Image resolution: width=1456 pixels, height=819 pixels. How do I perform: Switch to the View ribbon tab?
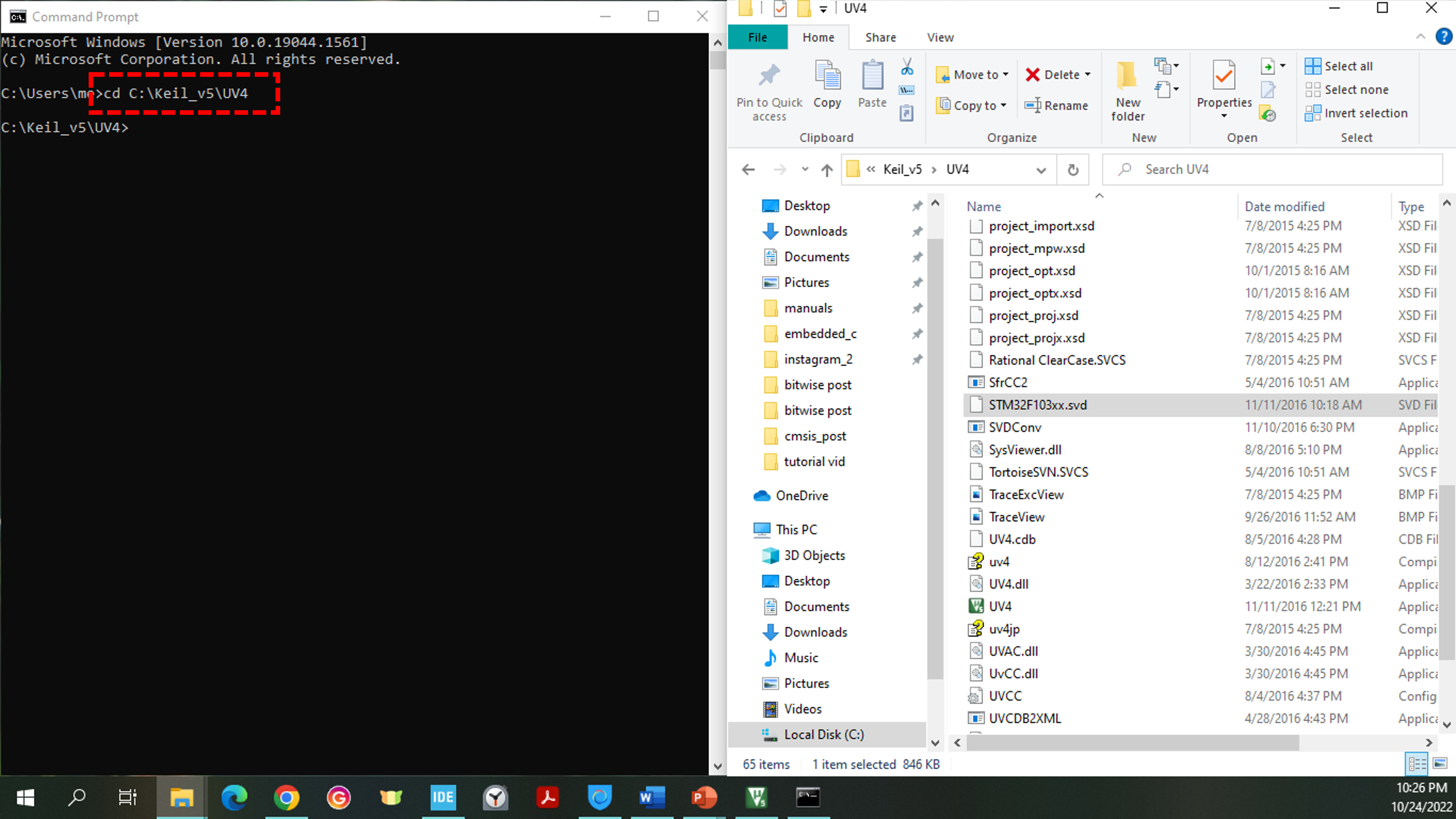click(941, 37)
